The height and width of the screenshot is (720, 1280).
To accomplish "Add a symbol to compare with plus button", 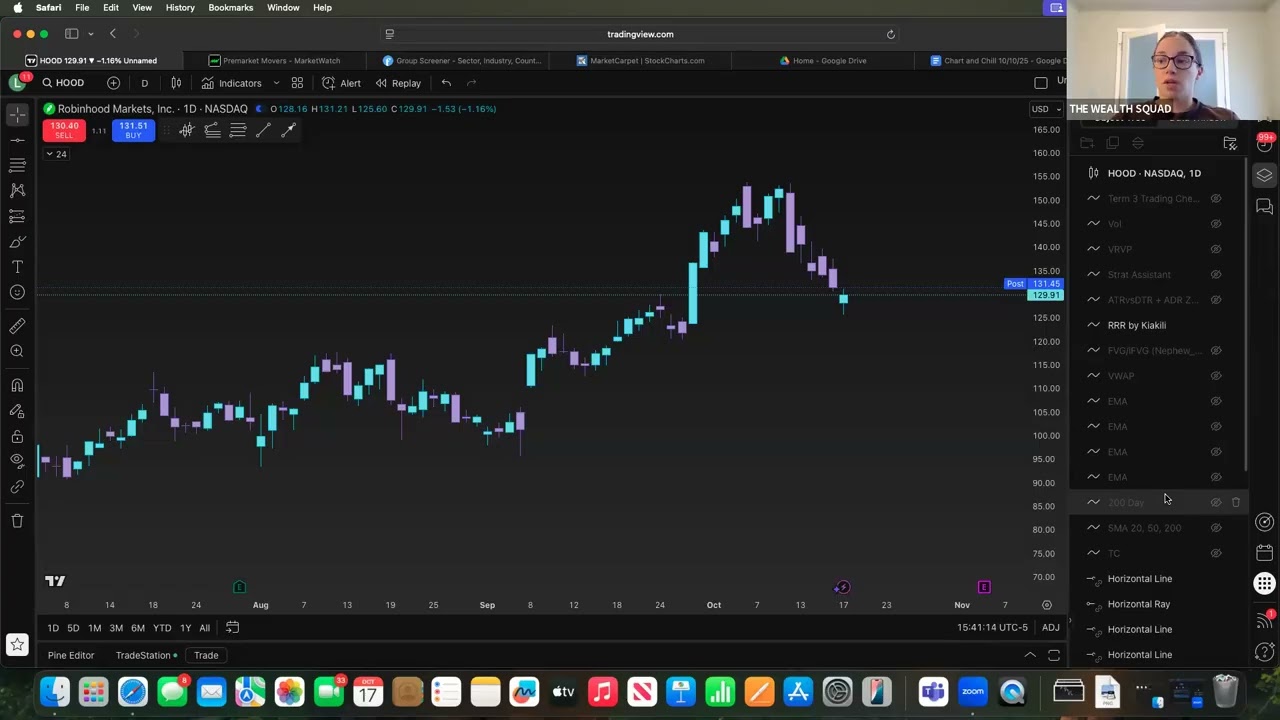I will click(x=114, y=83).
